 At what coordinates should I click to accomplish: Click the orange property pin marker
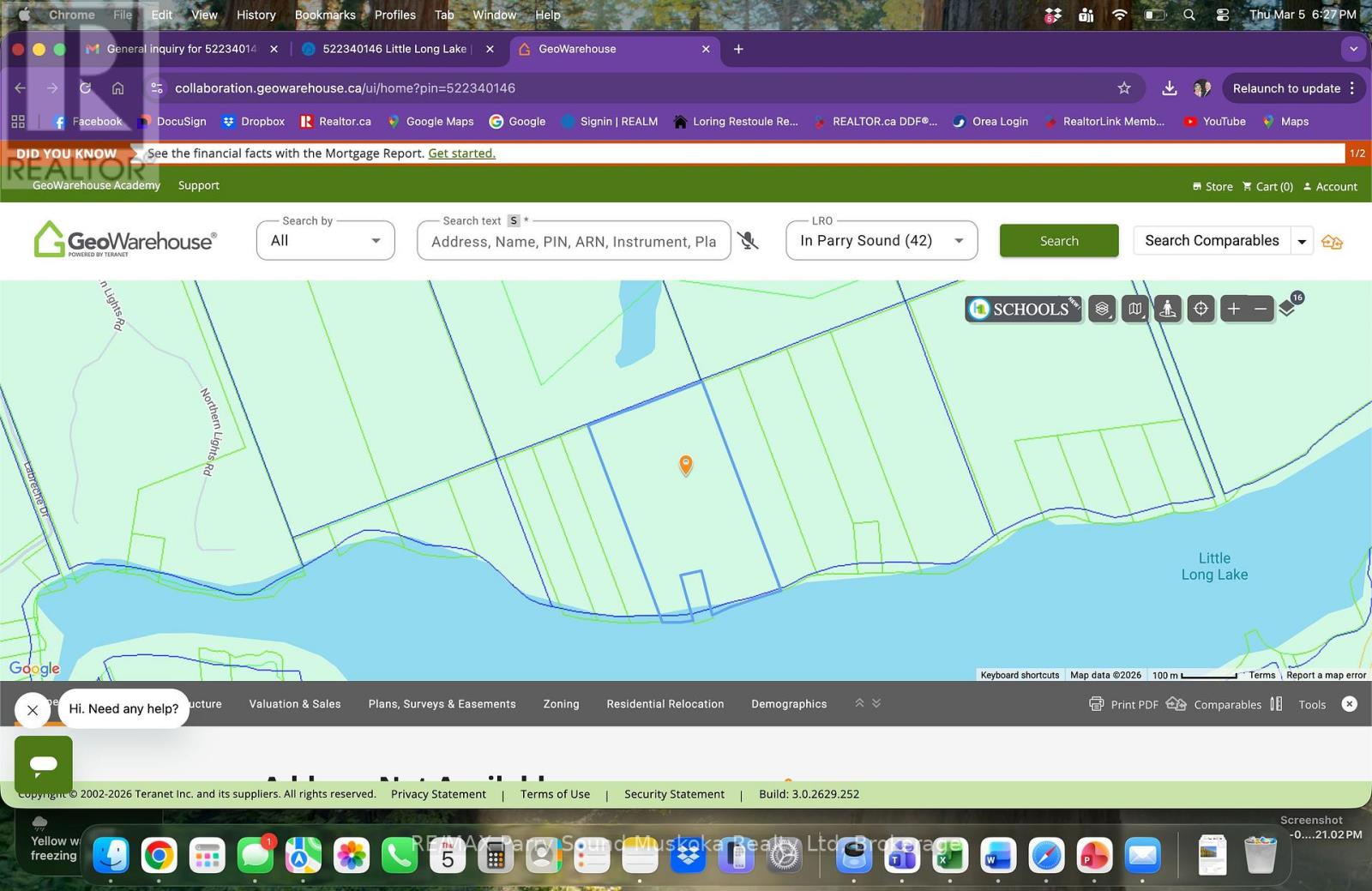(x=686, y=464)
